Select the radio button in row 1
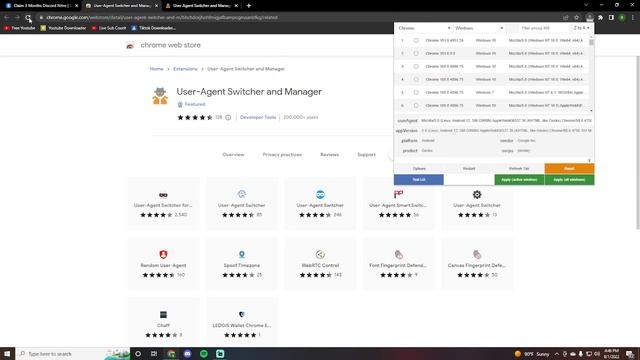 tap(416, 40)
